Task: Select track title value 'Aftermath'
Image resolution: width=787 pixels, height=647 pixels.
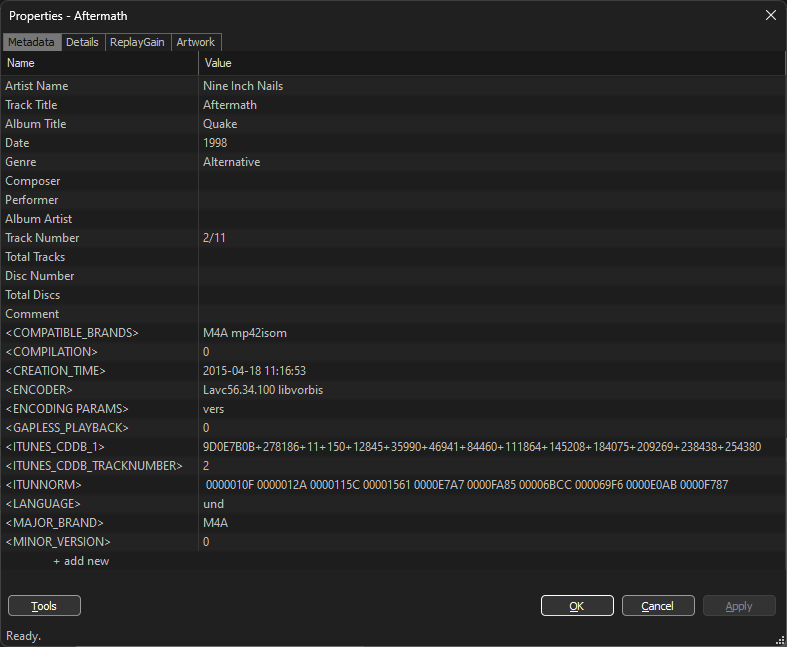Action: [230, 105]
